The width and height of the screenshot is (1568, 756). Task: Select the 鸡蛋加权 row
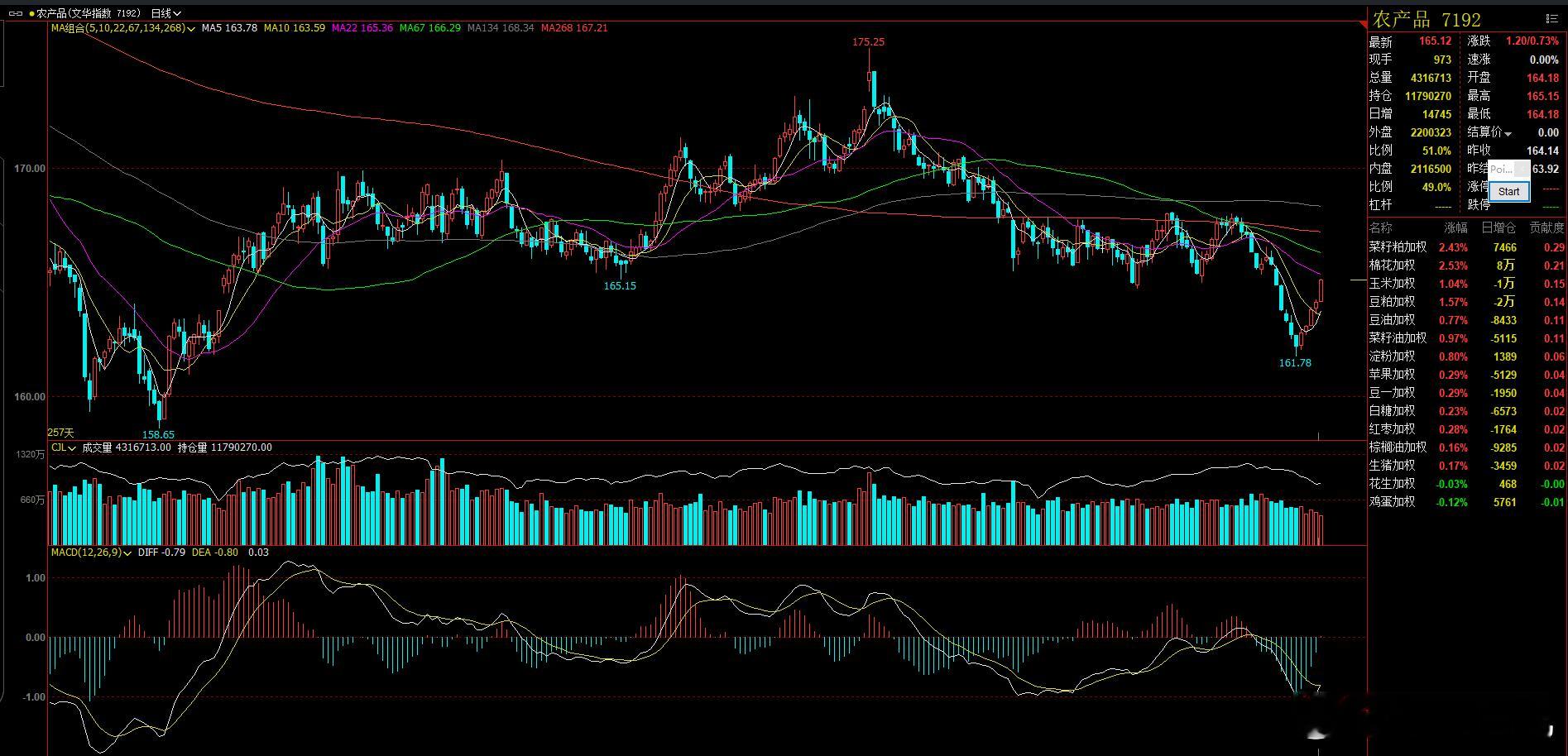pyautogui.click(x=1467, y=502)
